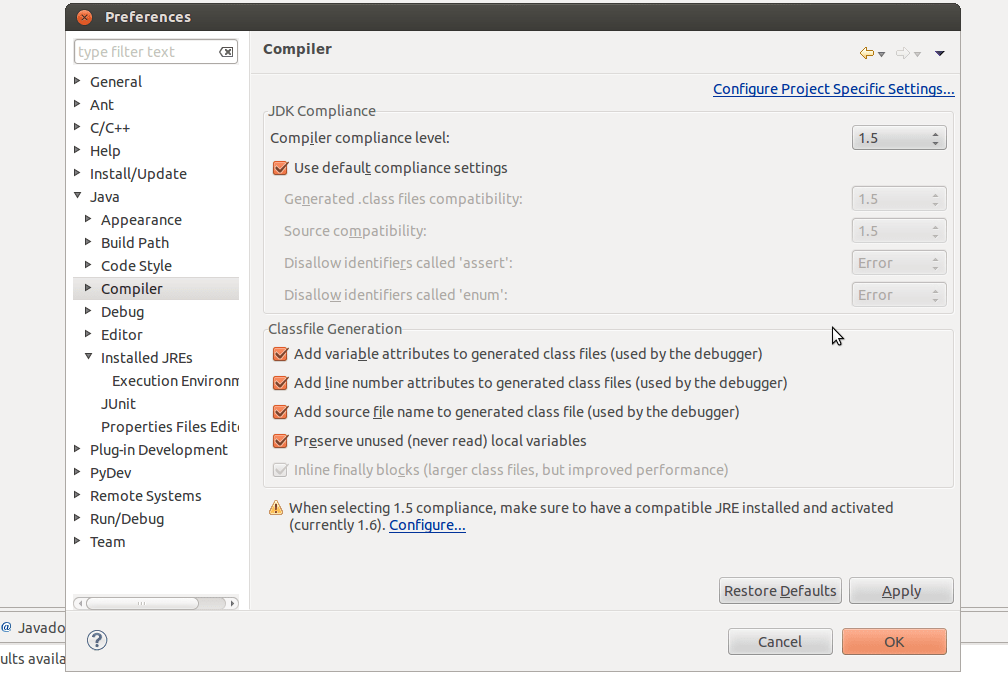Click the tree scrollbar right arrow
This screenshot has height=691, width=1008.
point(232,604)
